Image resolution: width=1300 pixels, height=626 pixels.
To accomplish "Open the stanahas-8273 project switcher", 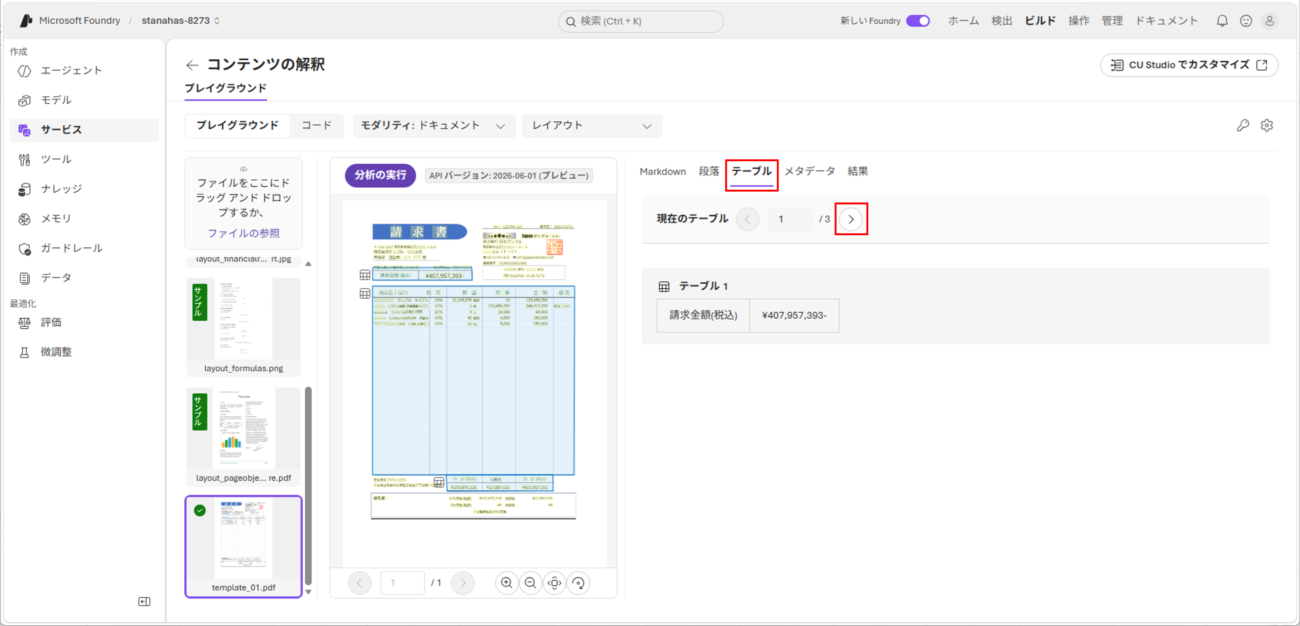I will 181,20.
